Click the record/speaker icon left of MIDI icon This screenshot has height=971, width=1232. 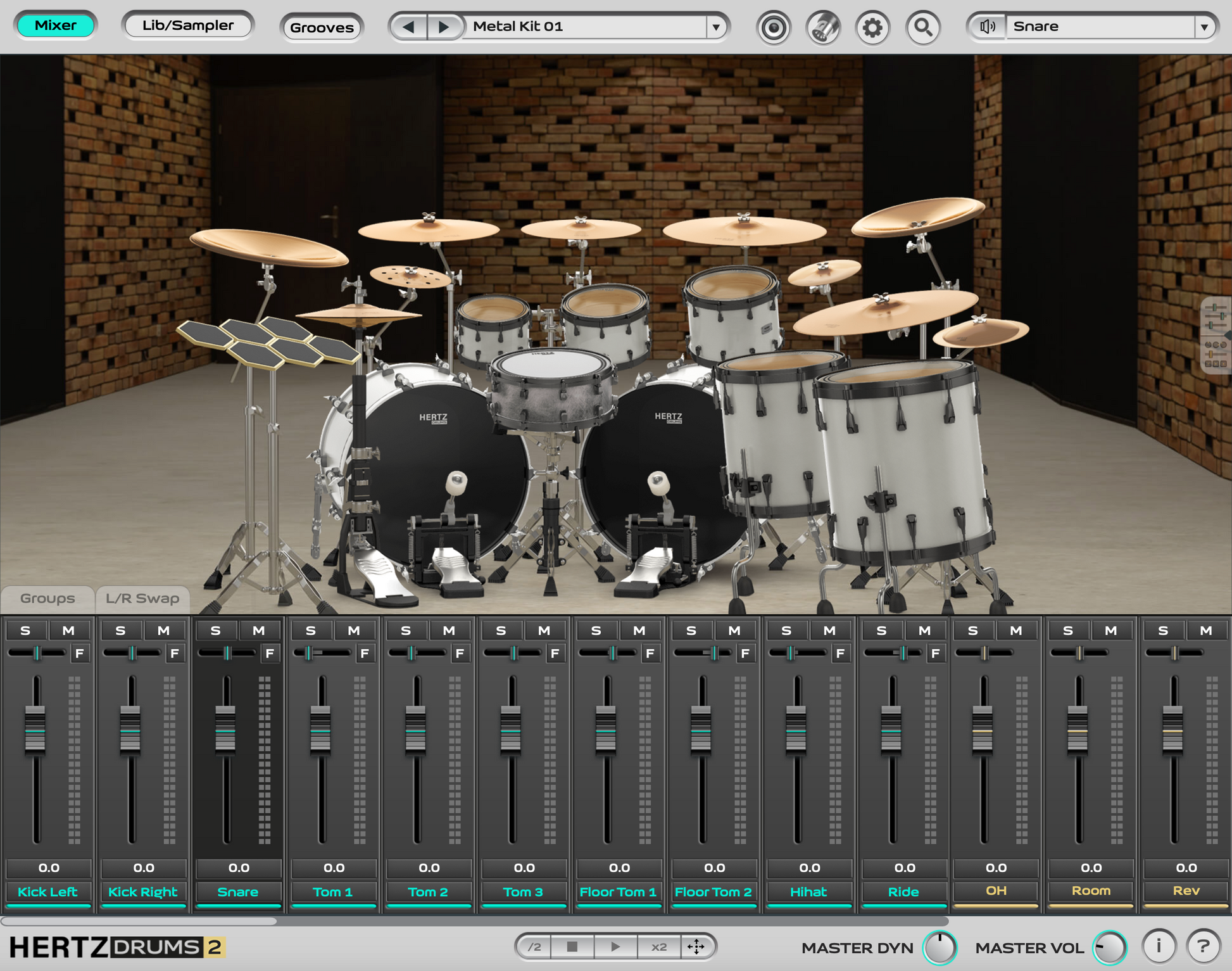[773, 27]
